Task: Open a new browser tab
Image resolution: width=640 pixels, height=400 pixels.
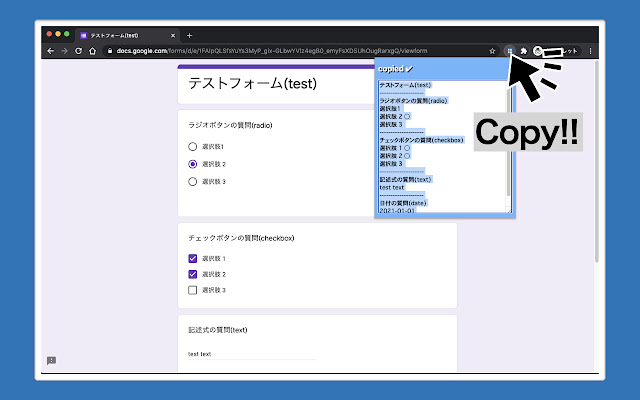Action: (189, 36)
